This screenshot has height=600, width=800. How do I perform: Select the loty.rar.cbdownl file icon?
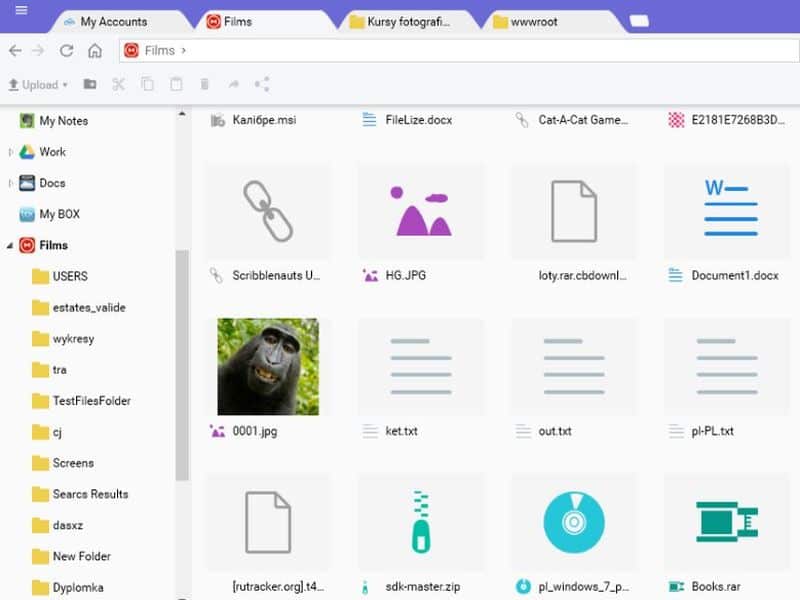(x=574, y=211)
